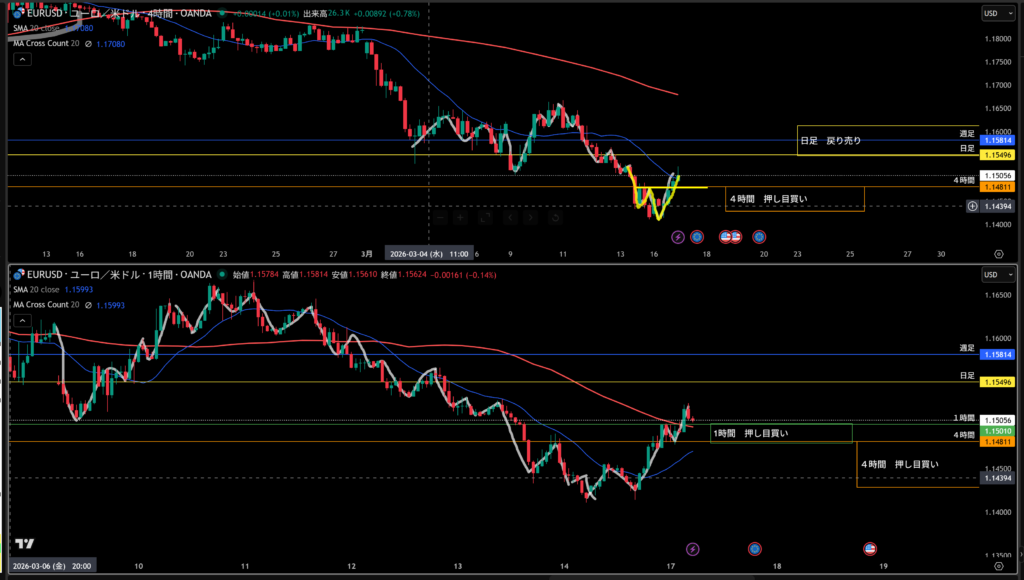Select the SMA 20 close indicator in lower chart
Screen dimensions: 1024x580
(x=40, y=290)
